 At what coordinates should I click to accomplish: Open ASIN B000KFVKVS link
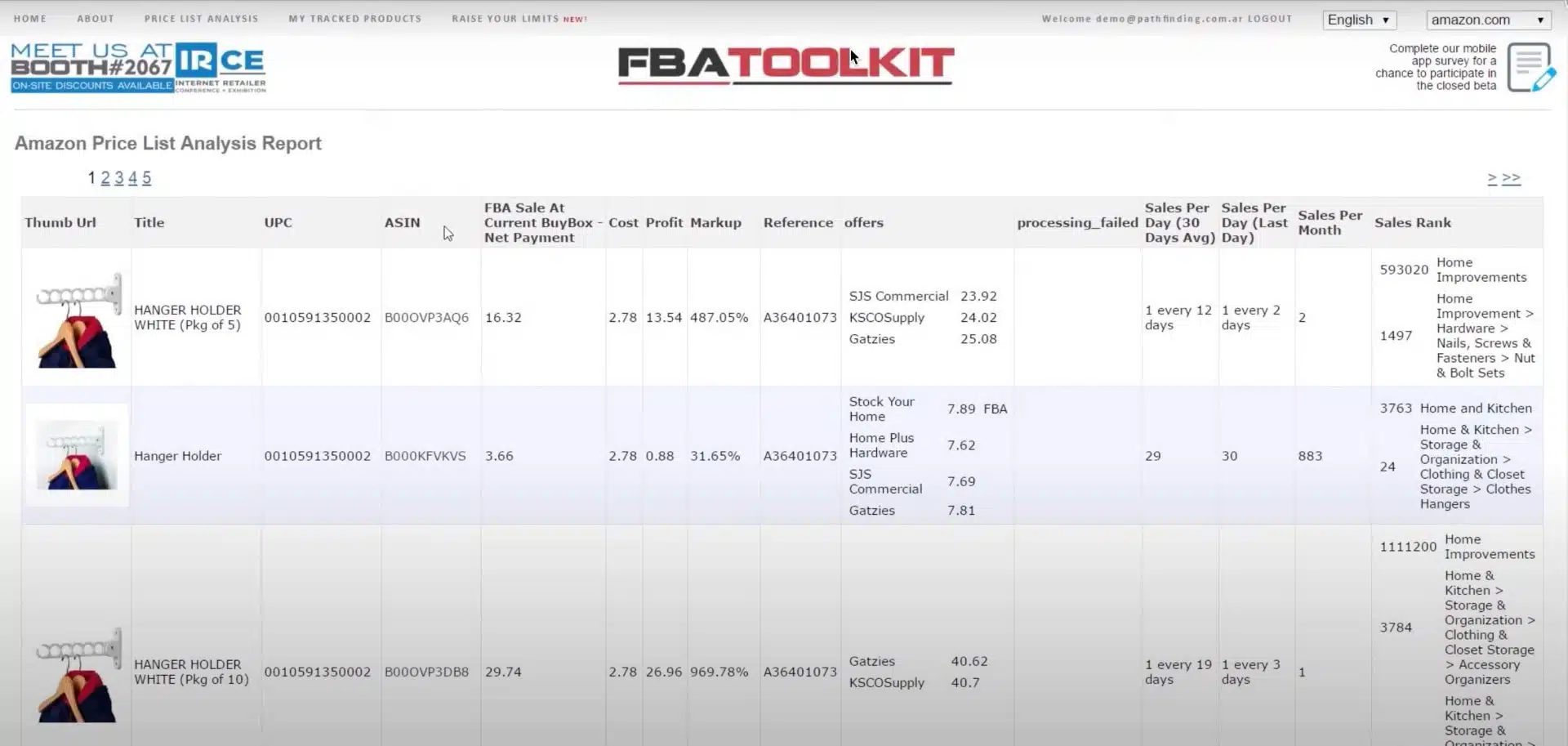[x=425, y=456]
